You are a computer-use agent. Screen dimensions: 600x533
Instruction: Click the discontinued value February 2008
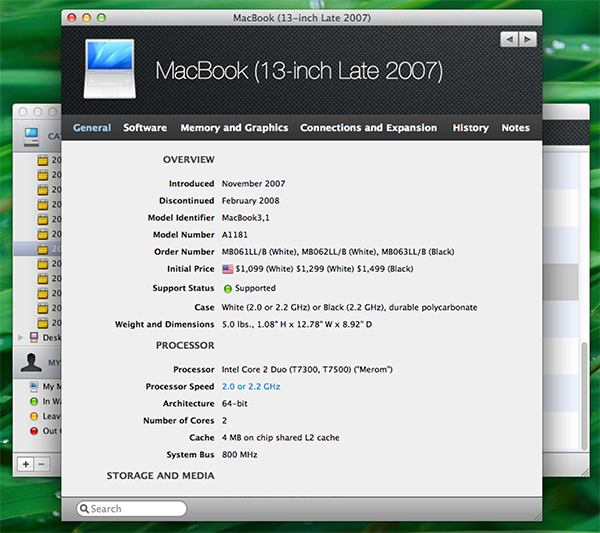251,200
